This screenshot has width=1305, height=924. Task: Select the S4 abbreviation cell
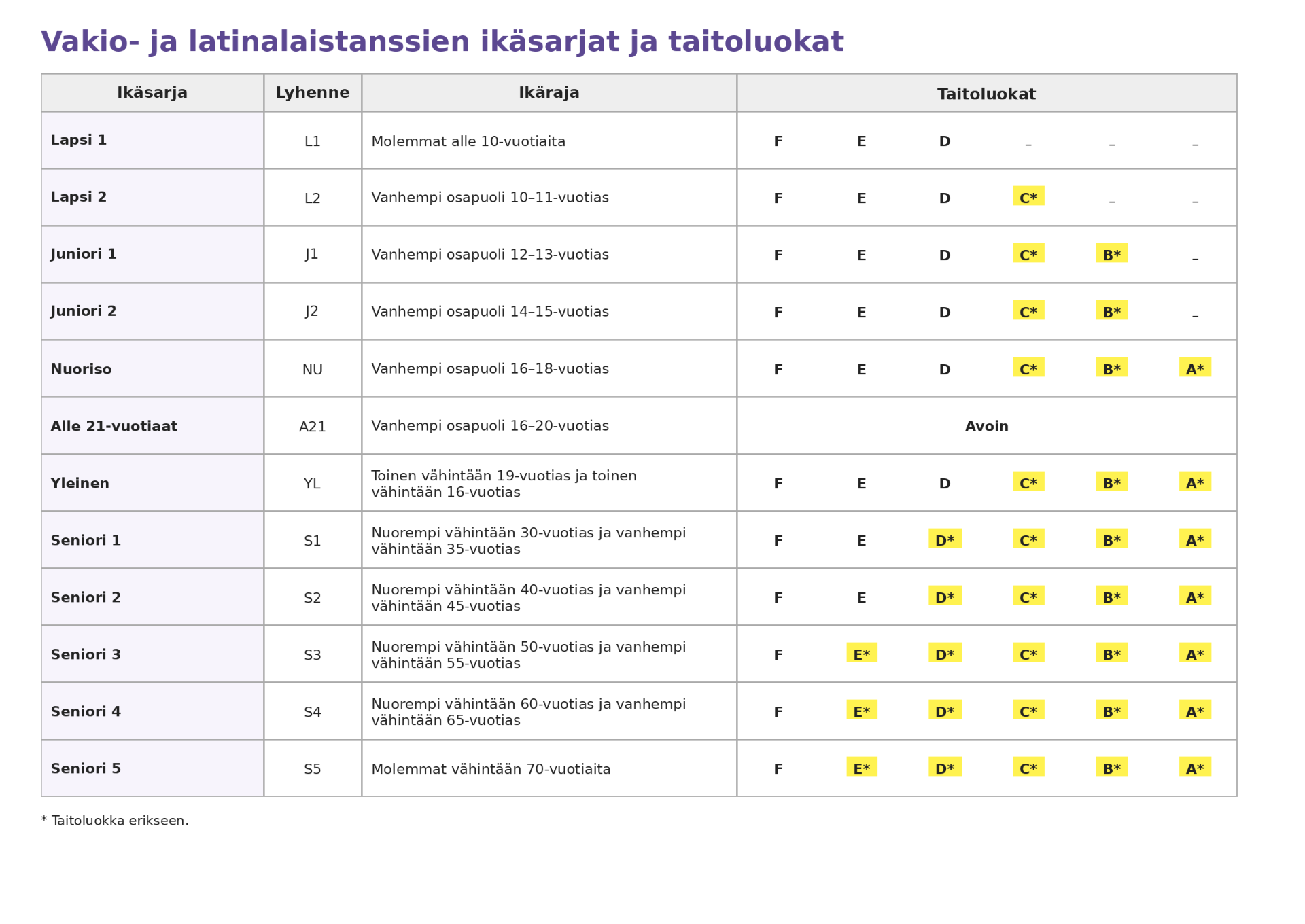click(313, 711)
